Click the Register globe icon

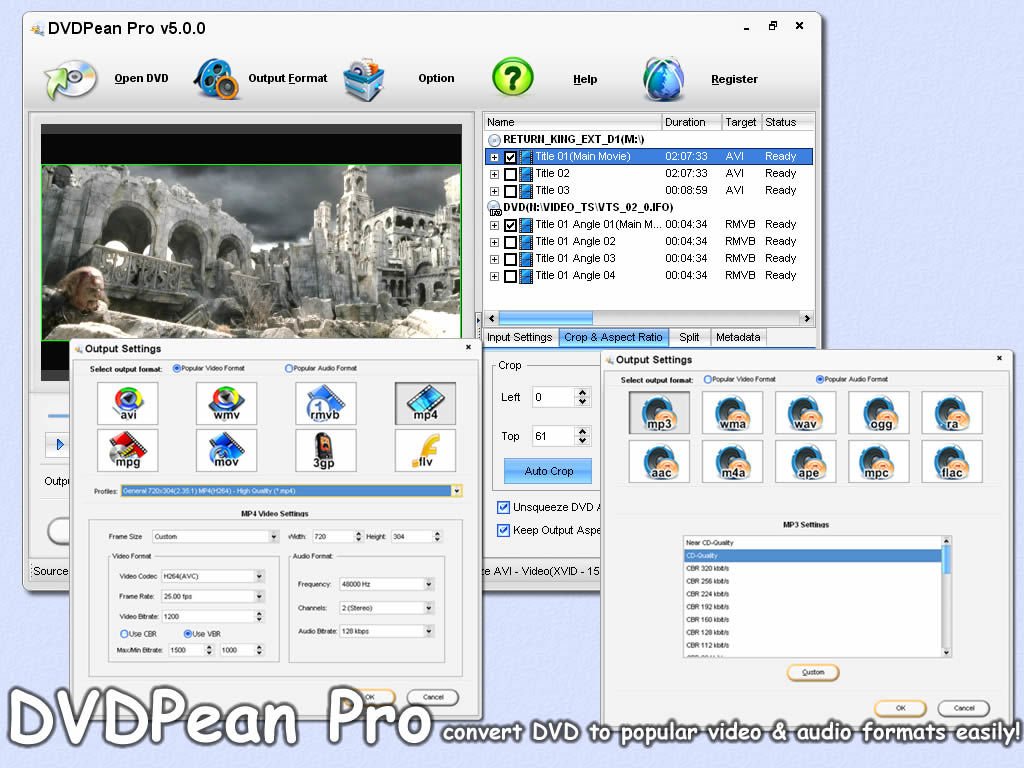[x=664, y=79]
